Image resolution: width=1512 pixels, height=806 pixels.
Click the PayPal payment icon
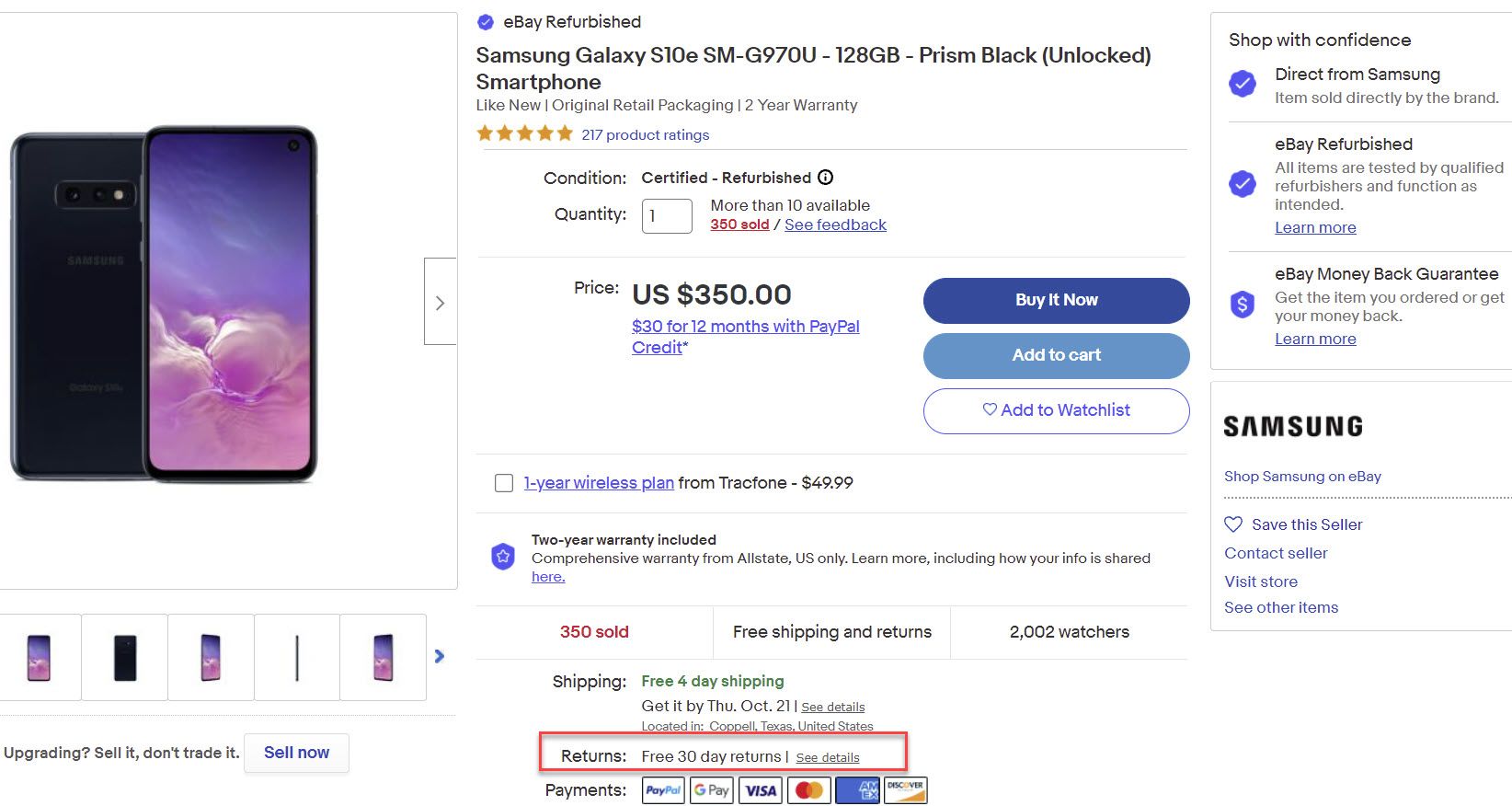pyautogui.click(x=663, y=790)
